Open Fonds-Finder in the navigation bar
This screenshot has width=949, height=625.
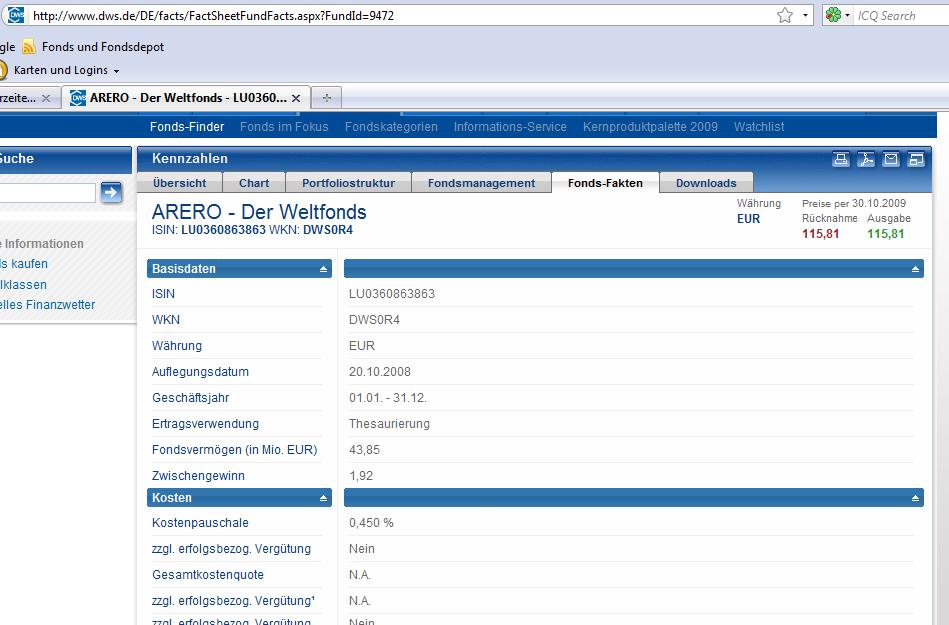coord(187,126)
